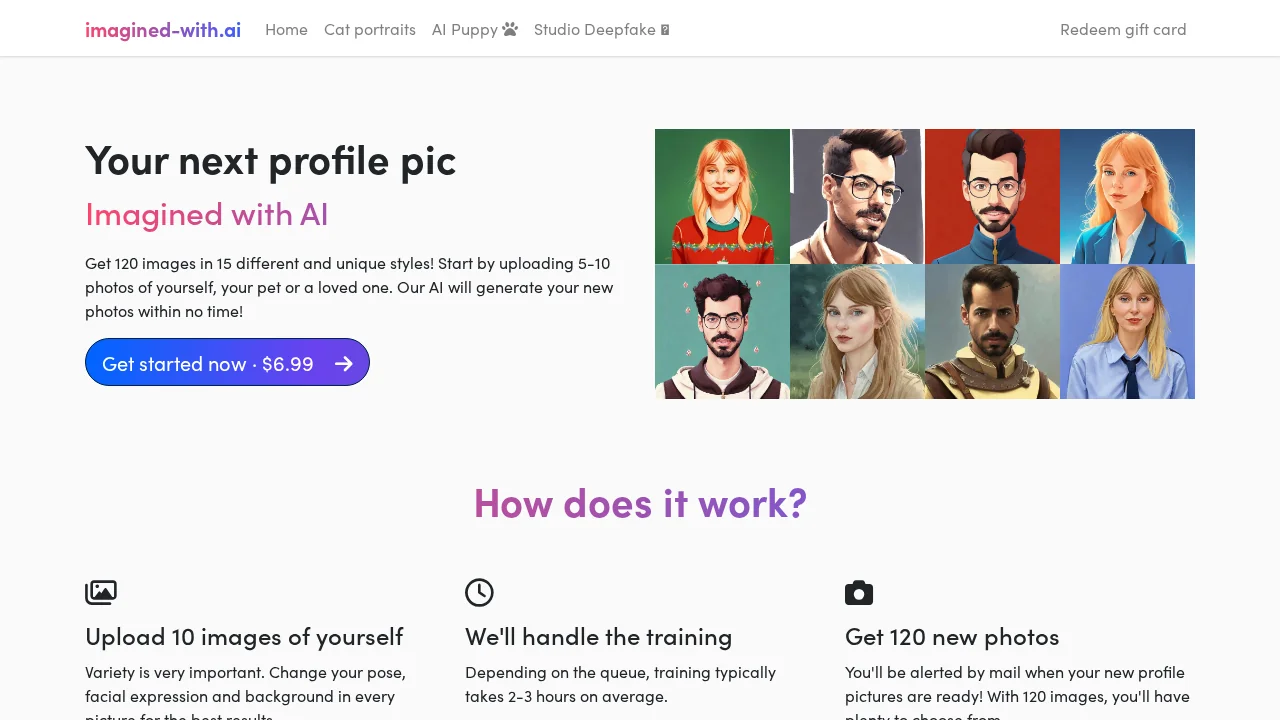
Task: Open the imagined-with.ai logo link
Action: tap(163, 29)
